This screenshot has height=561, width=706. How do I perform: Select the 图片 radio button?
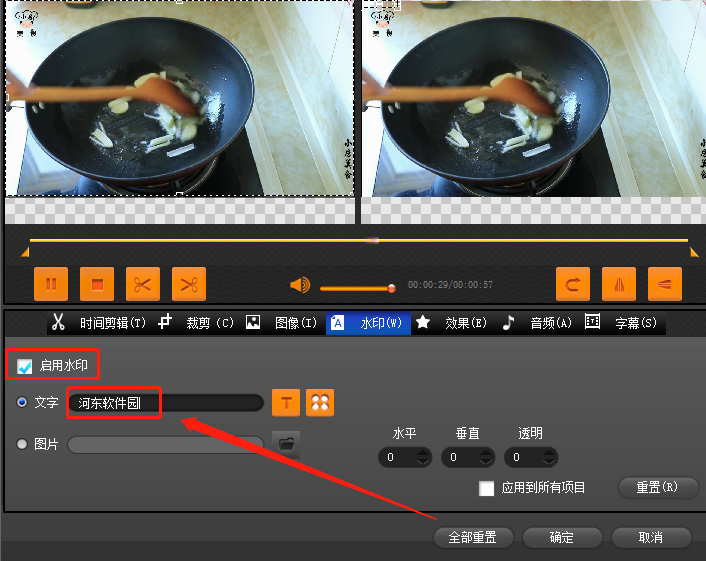click(x=22, y=444)
